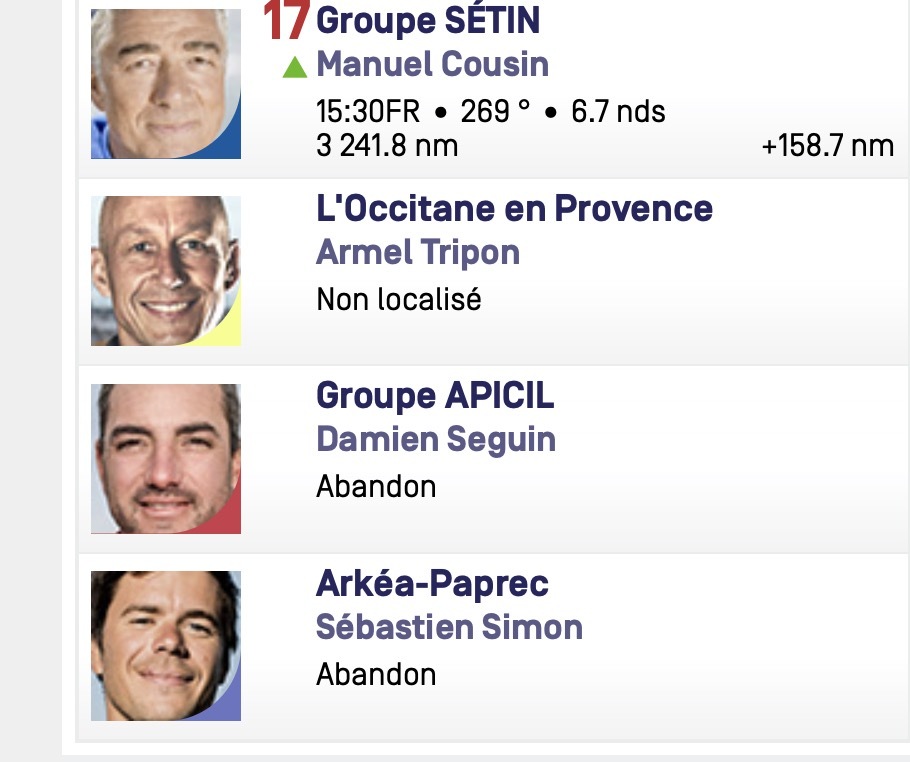Click the green up-arrow rank indicator
The height and width of the screenshot is (762, 910).
(294, 67)
